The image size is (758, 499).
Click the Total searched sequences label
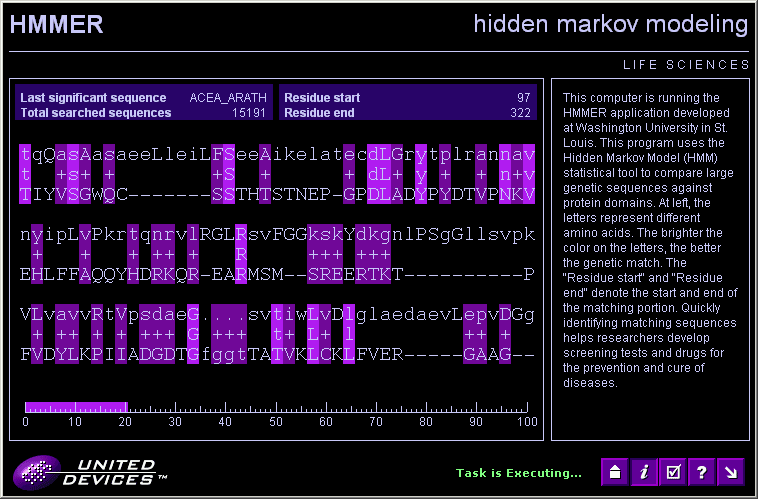click(x=96, y=113)
